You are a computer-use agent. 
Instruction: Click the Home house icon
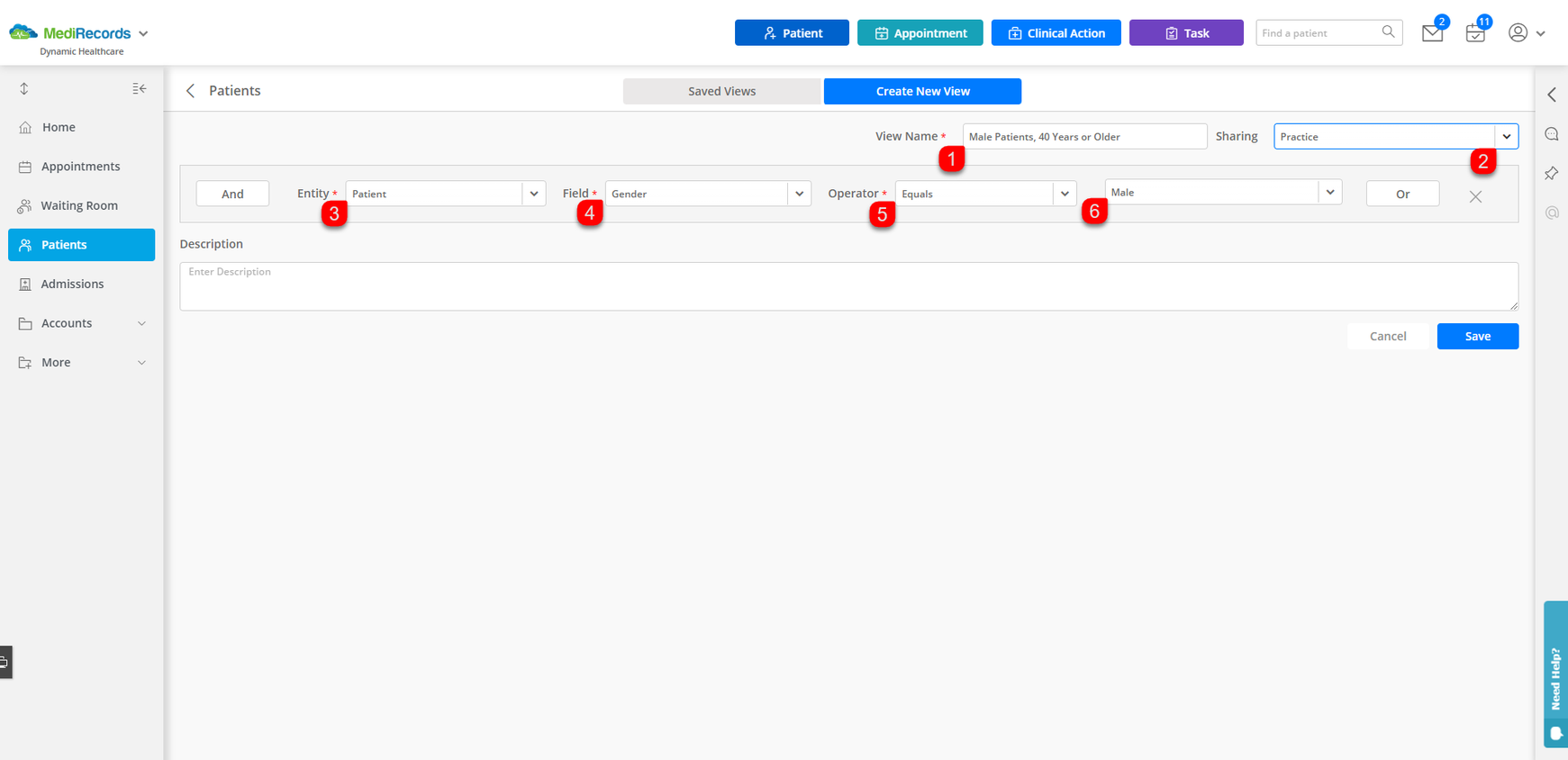[x=25, y=127]
